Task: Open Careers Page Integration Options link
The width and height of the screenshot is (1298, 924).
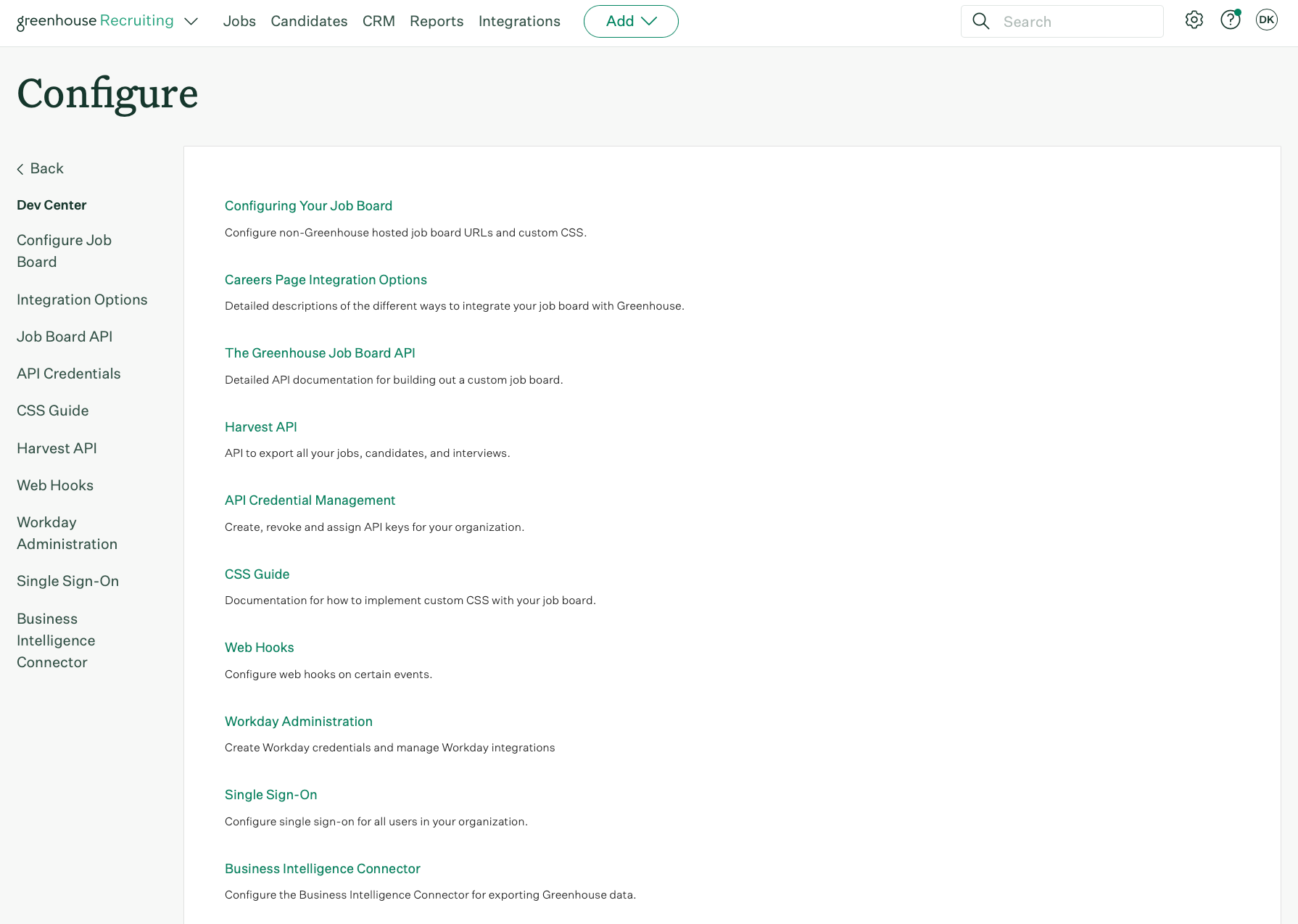Action: pyautogui.click(x=326, y=280)
